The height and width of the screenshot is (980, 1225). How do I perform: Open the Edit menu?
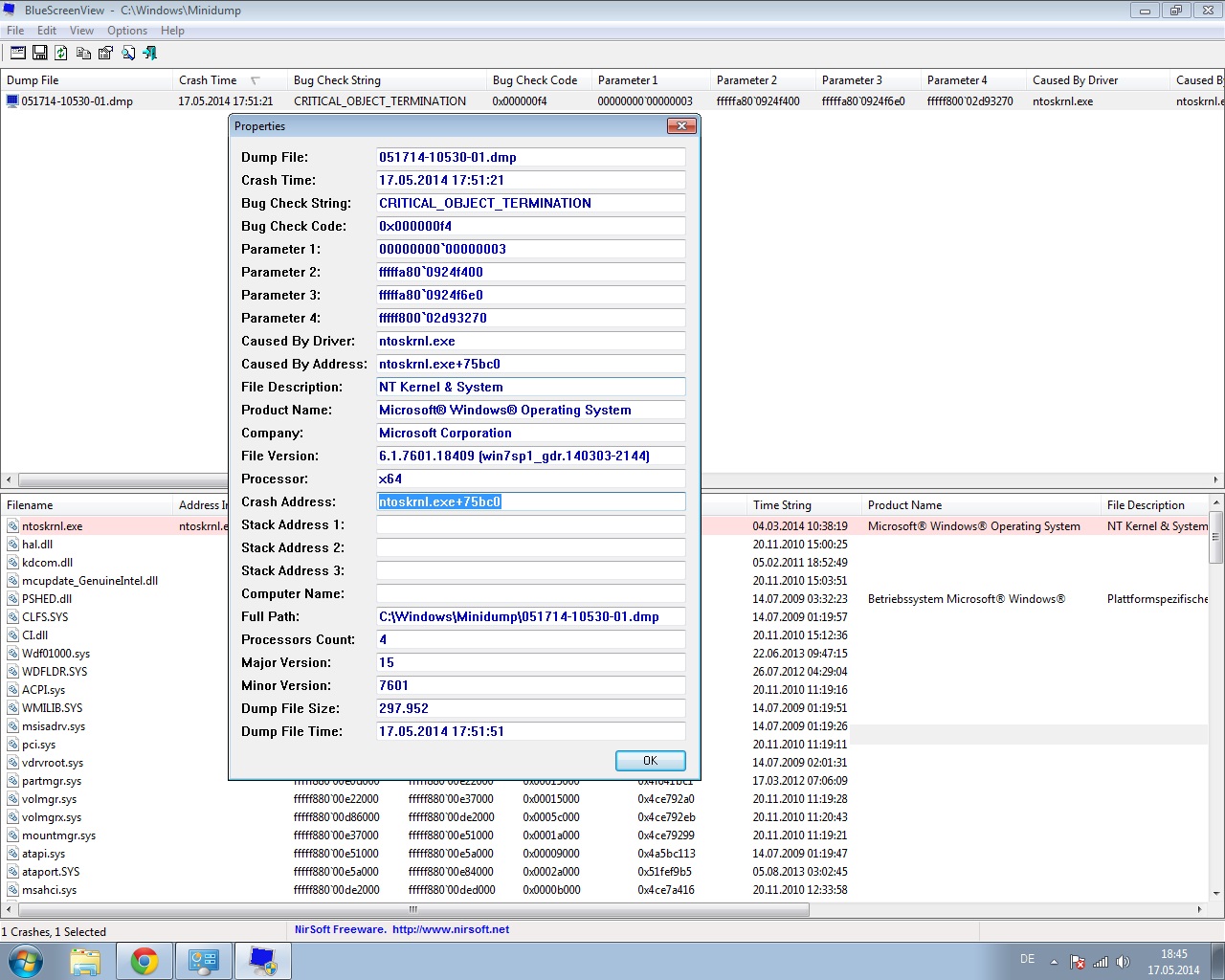(x=47, y=31)
